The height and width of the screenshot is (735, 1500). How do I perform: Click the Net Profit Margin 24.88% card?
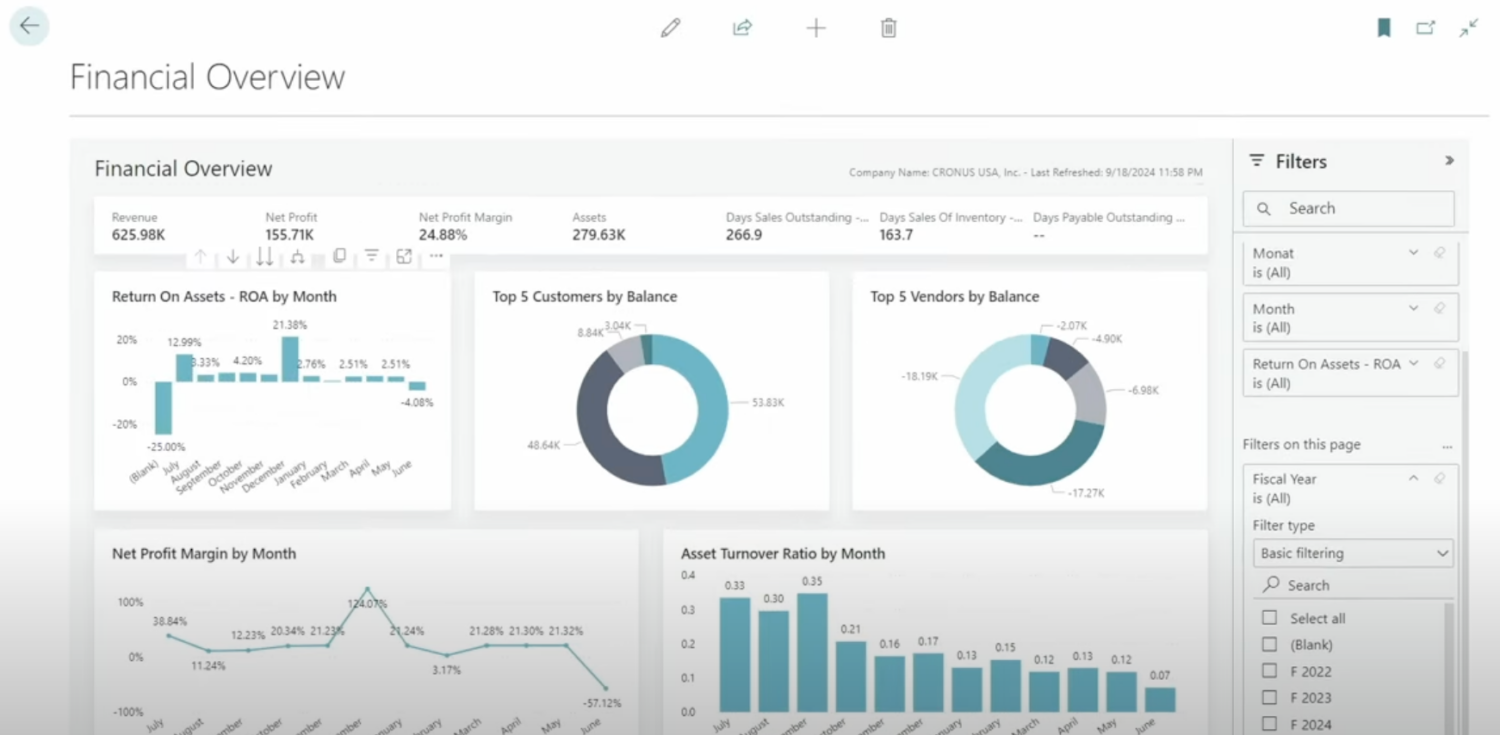click(465, 226)
